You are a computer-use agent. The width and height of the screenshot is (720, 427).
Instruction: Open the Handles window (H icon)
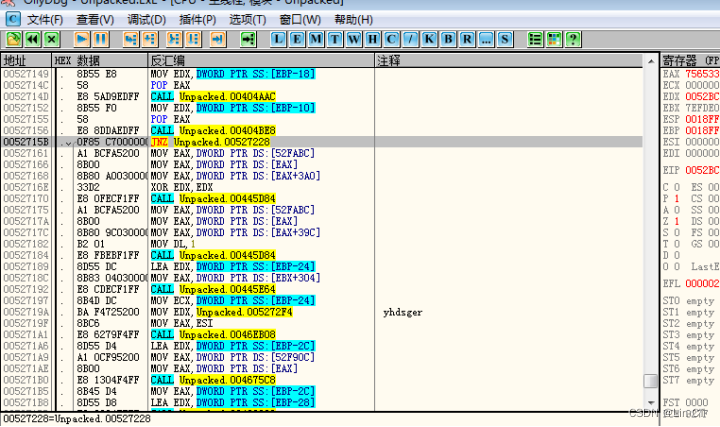tap(372, 39)
